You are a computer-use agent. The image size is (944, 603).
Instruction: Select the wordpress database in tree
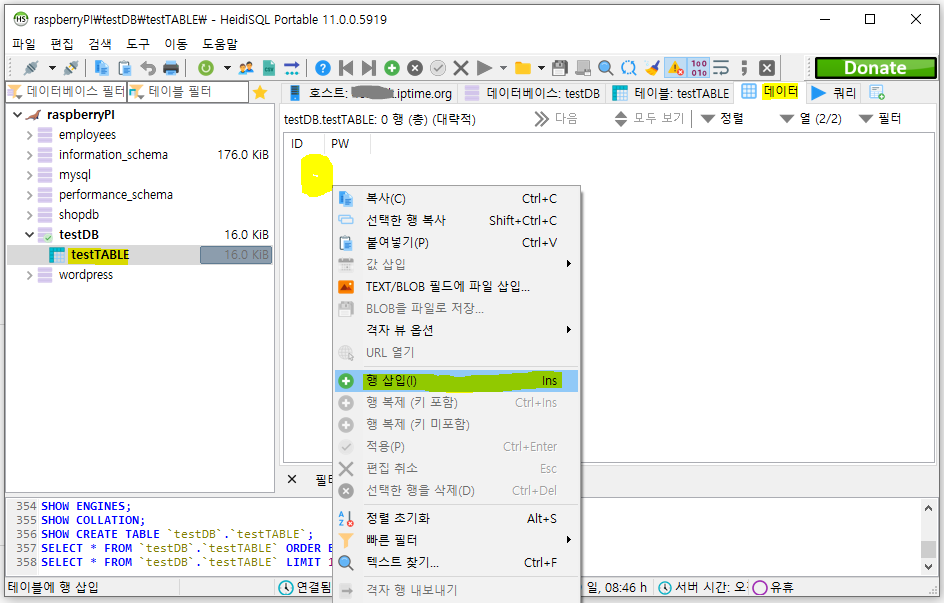point(85,274)
